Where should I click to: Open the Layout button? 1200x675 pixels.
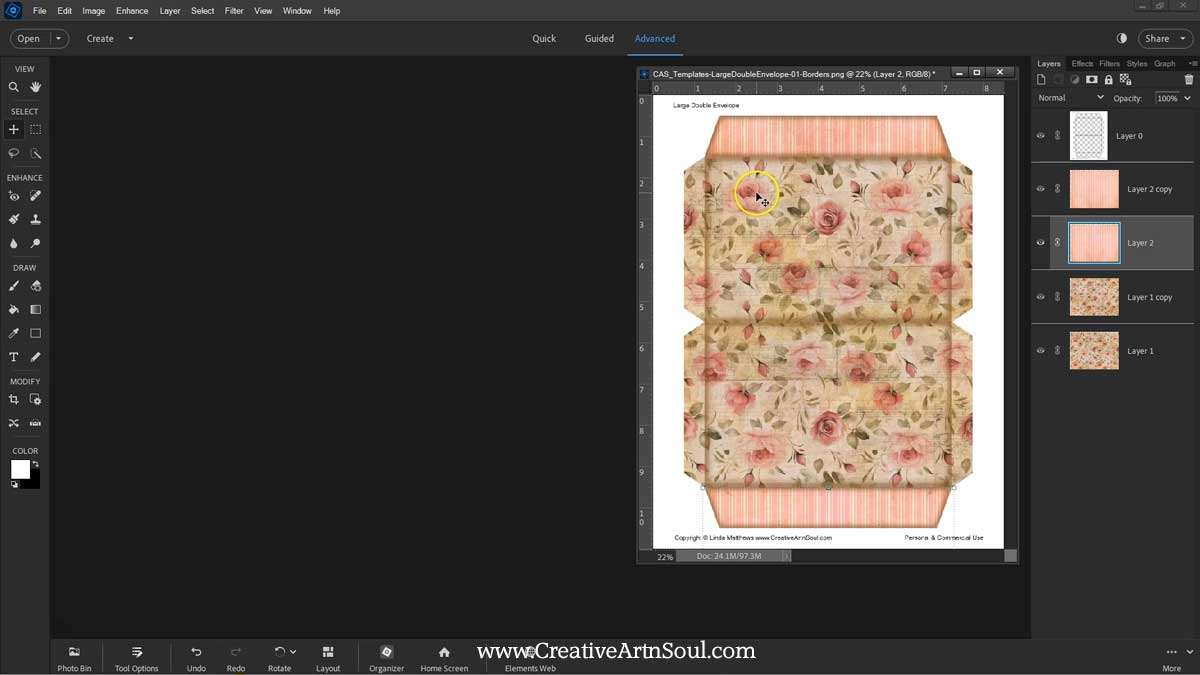click(328, 659)
